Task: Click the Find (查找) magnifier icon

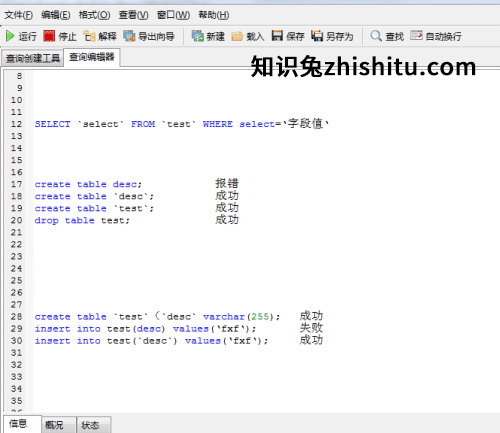Action: (376, 36)
